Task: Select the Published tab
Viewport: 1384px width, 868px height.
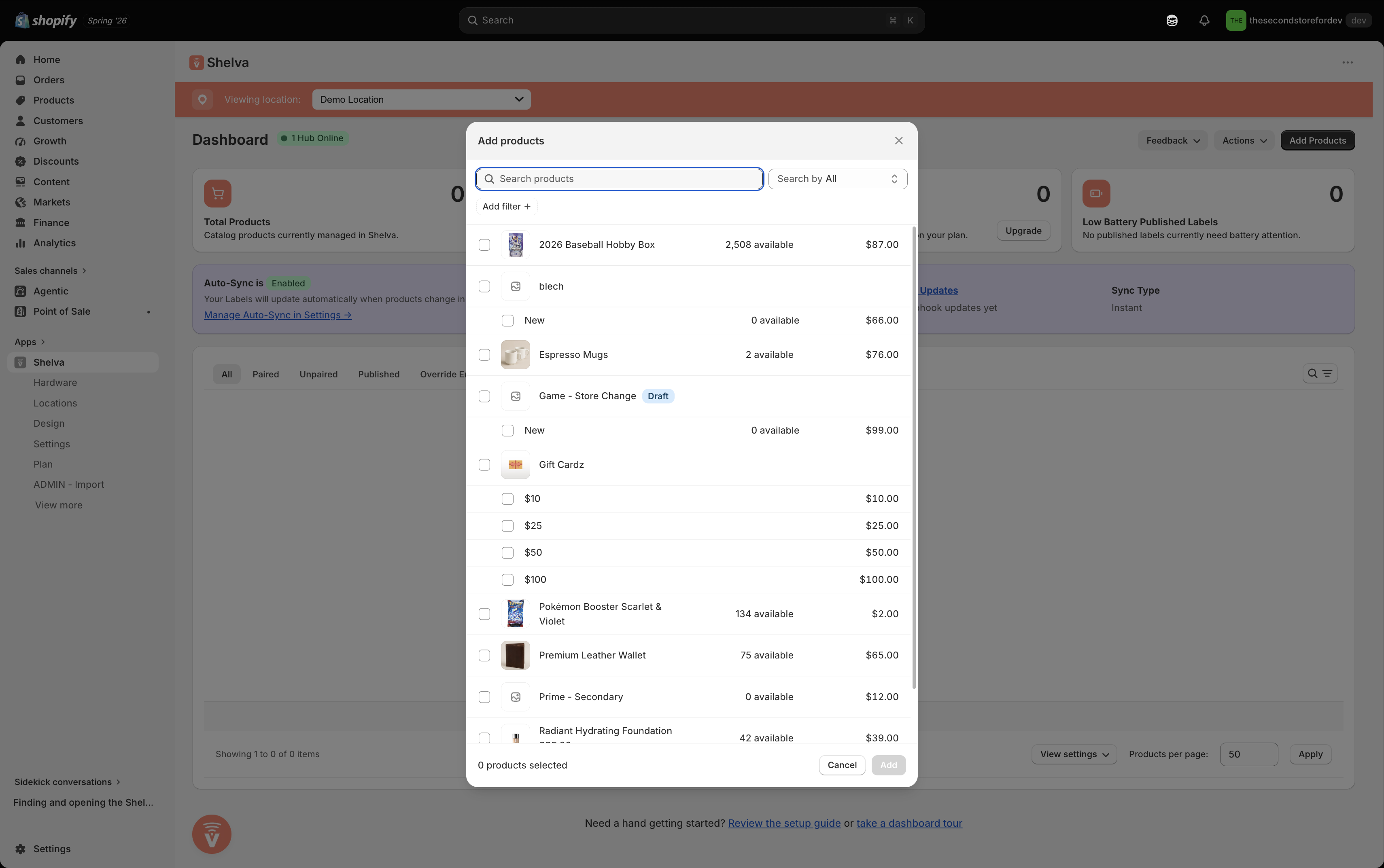Action: point(378,374)
